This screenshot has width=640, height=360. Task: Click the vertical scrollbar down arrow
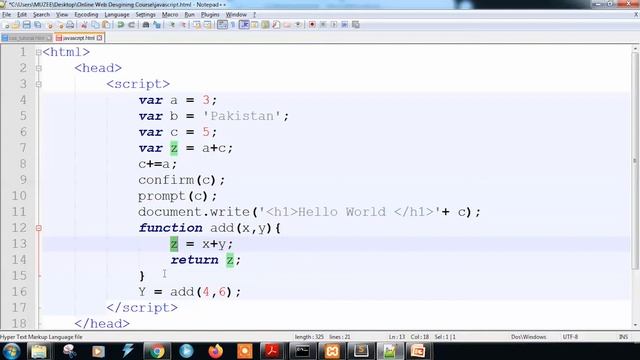tap(635, 325)
